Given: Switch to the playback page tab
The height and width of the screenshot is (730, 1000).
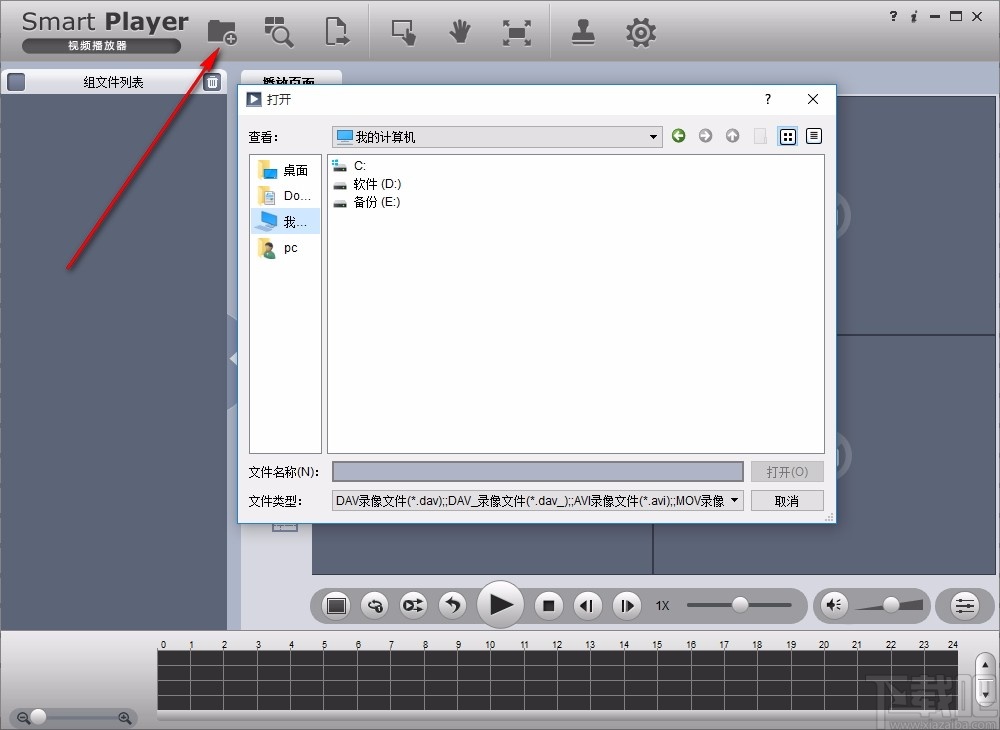Looking at the screenshot, I should (291, 78).
